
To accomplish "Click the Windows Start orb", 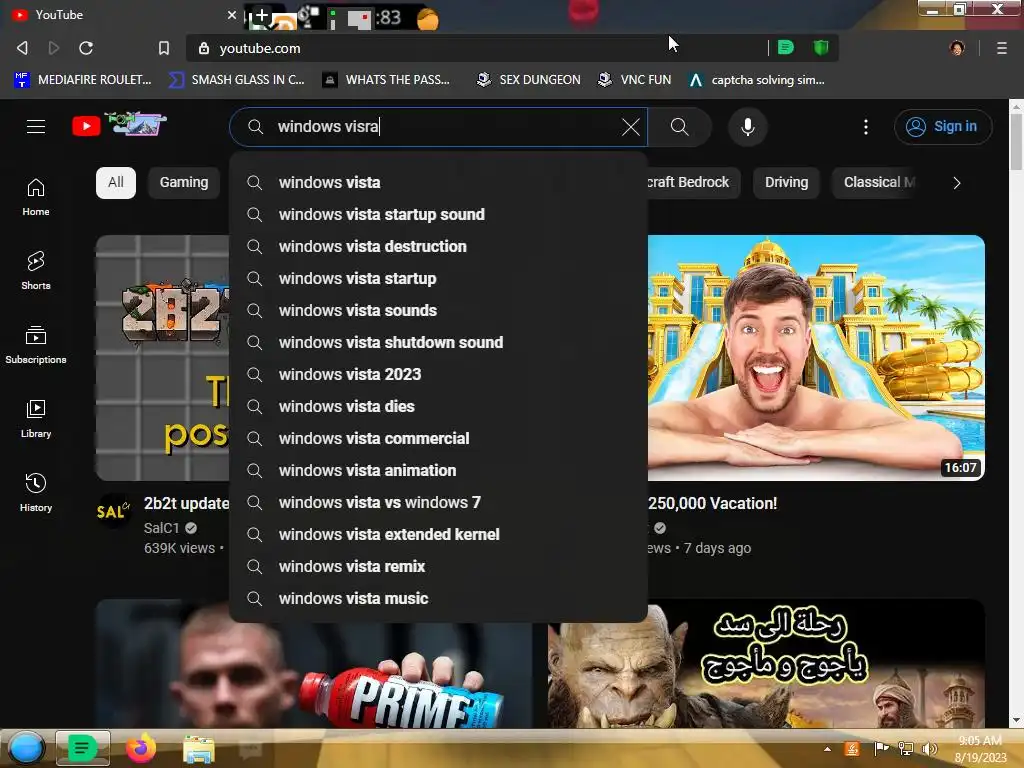I will tap(26, 748).
